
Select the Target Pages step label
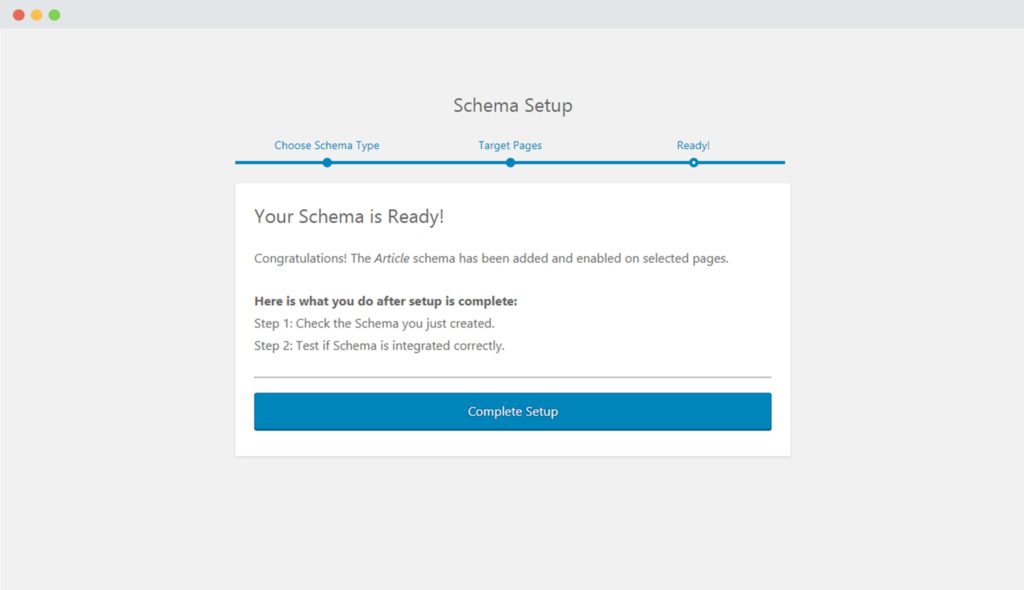[510, 145]
